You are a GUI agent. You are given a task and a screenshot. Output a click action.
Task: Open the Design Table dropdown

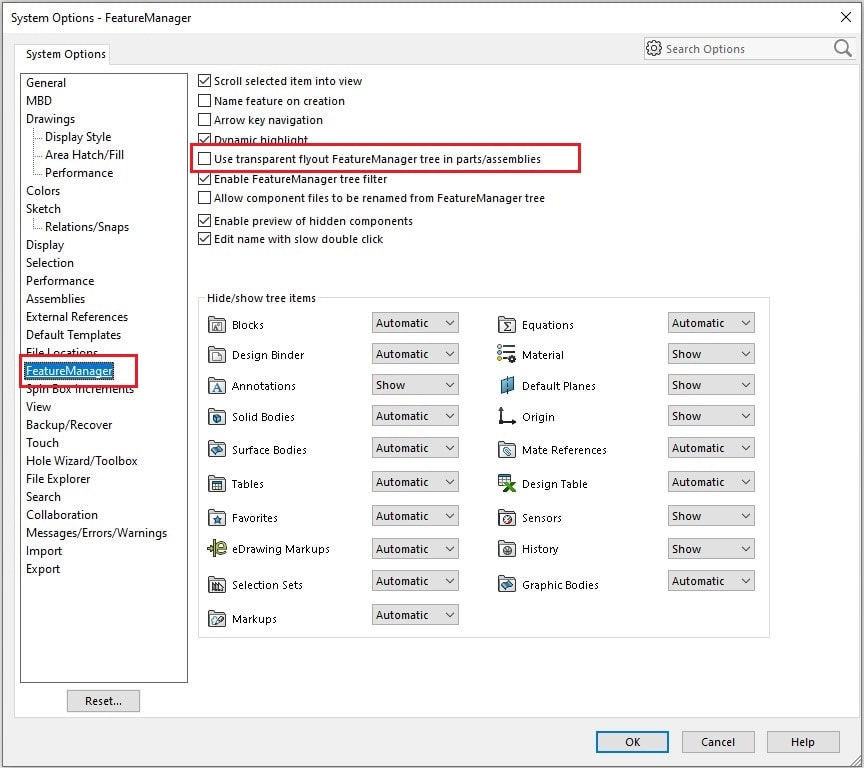711,482
